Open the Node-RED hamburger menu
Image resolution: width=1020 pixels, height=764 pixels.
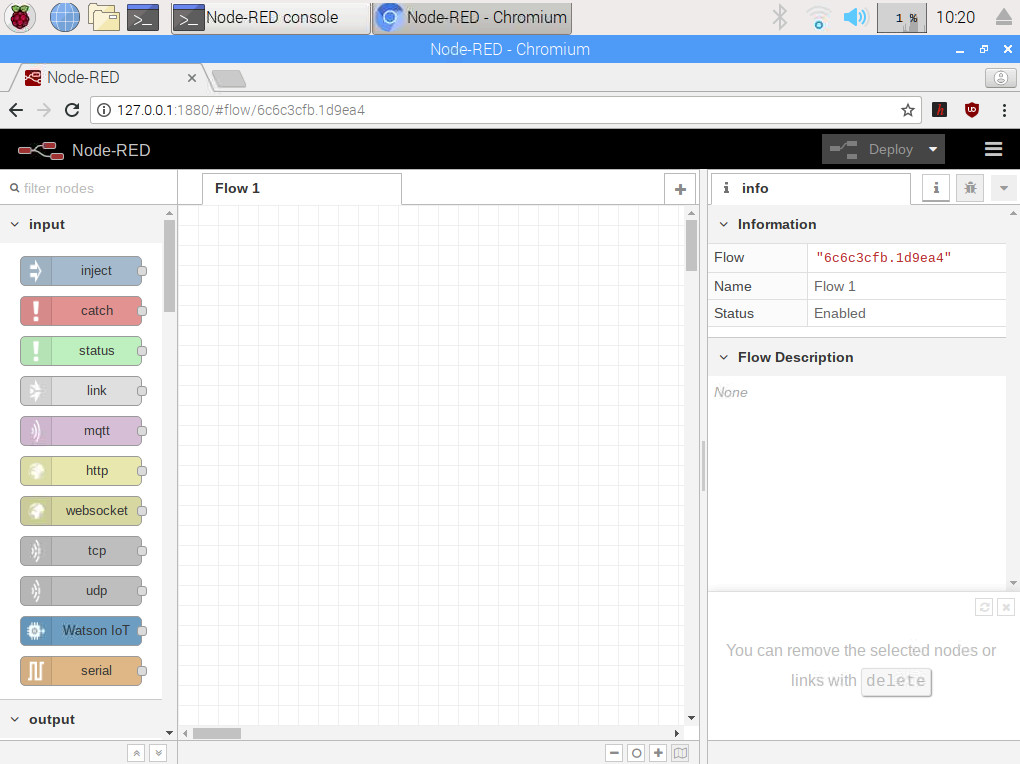pyautogui.click(x=993, y=150)
